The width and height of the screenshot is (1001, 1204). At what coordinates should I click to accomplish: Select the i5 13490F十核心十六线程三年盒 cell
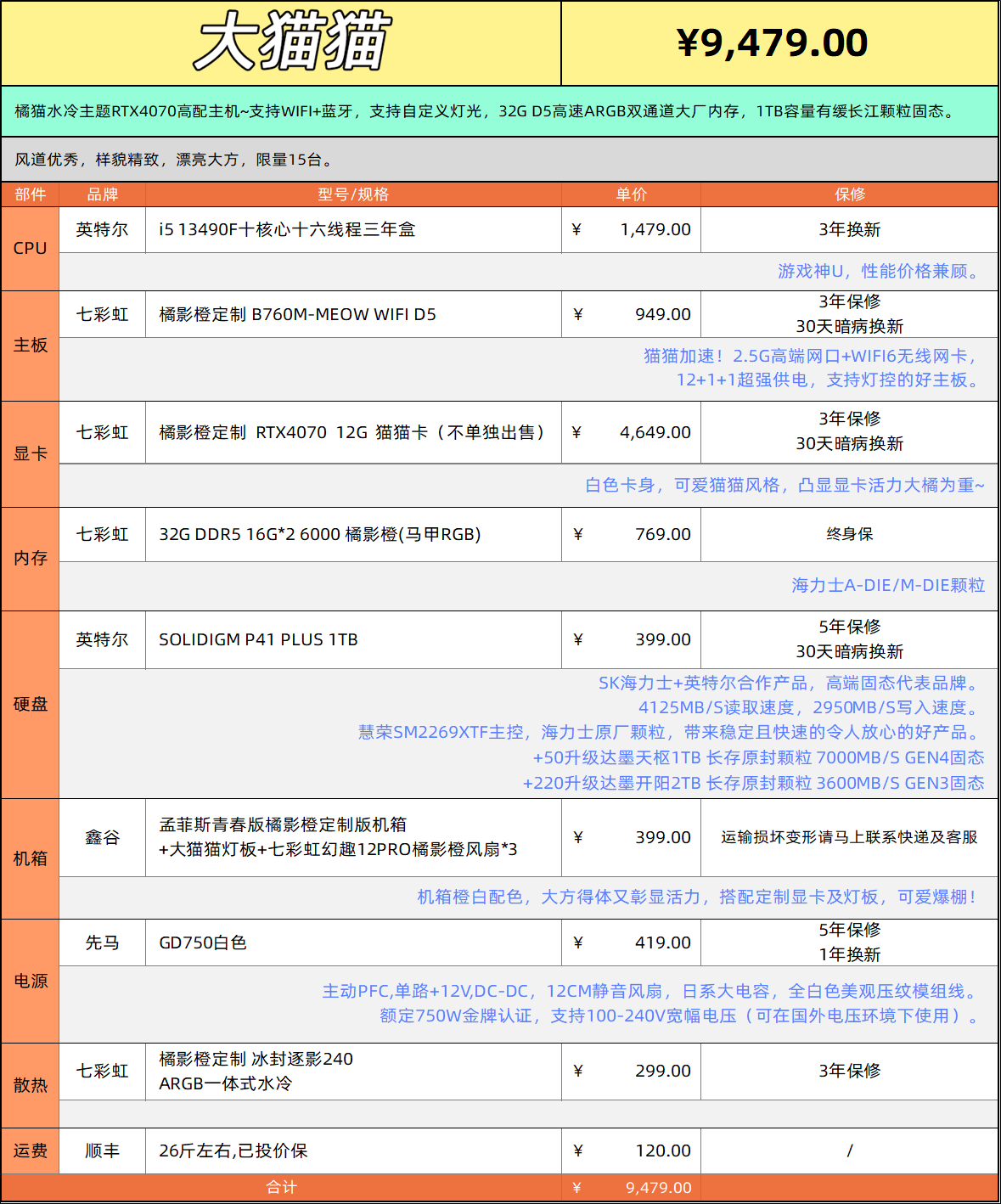[353, 229]
